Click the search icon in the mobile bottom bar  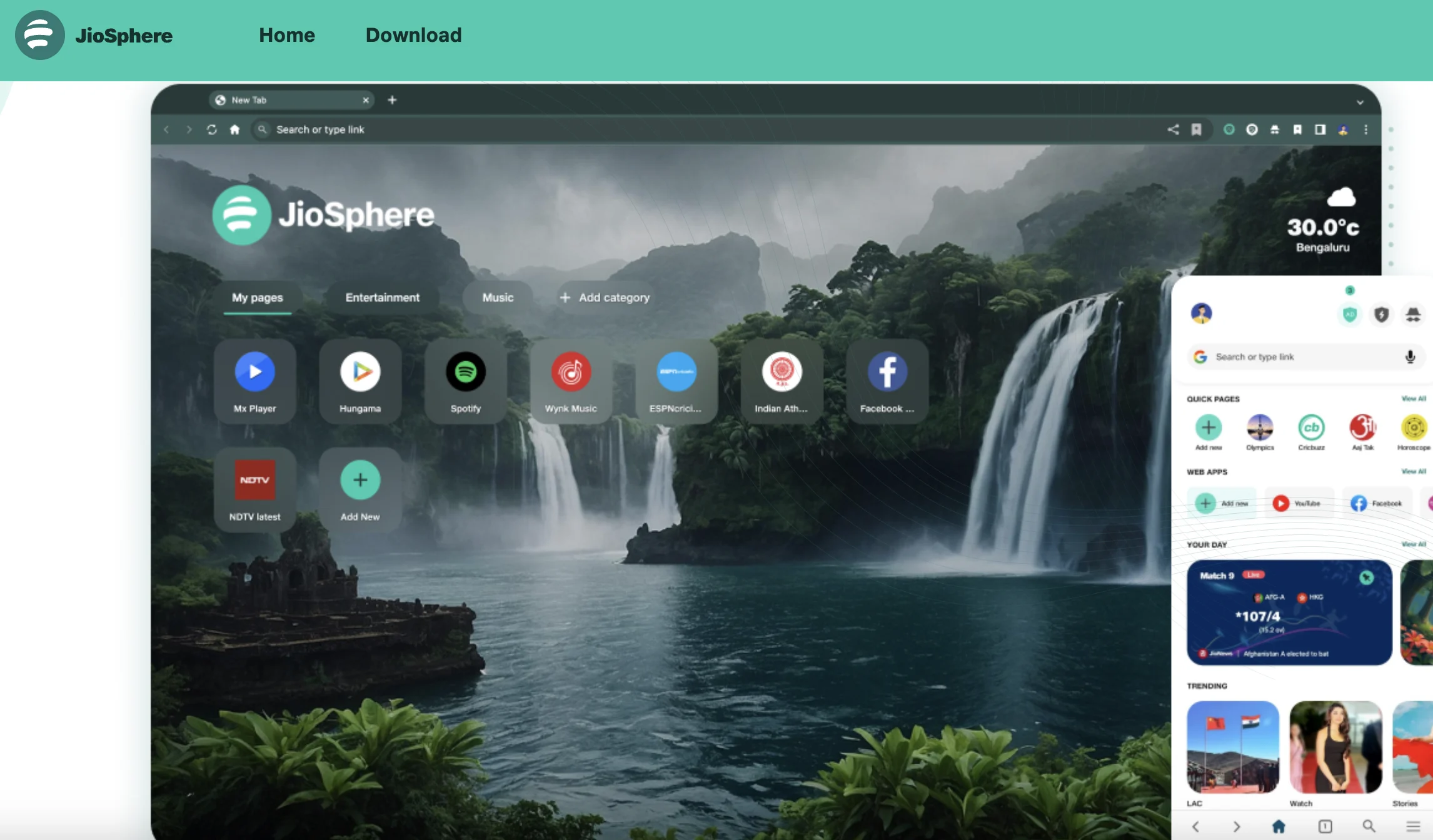pyautogui.click(x=1369, y=826)
